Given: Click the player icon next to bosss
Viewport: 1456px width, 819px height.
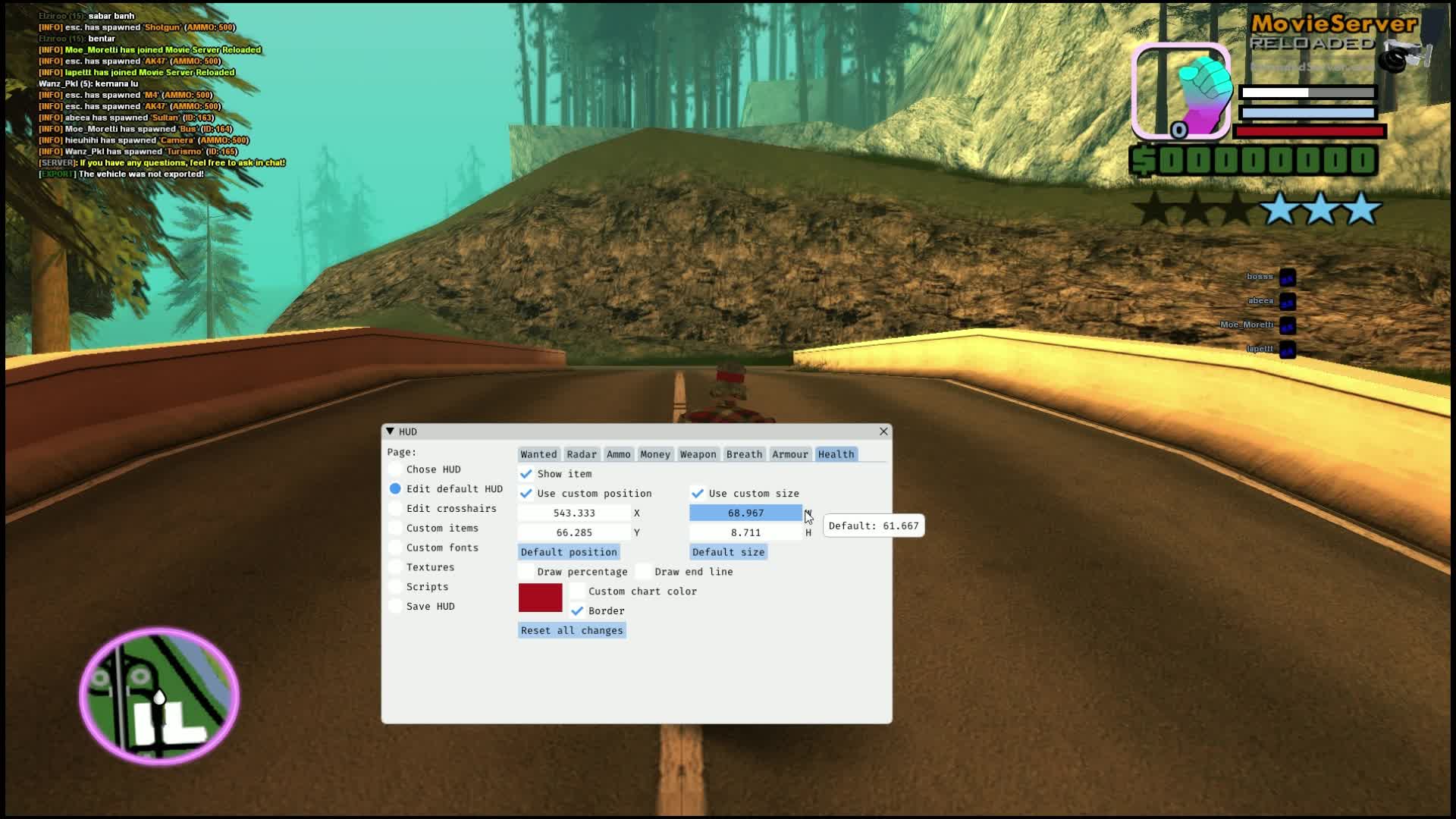Looking at the screenshot, I should [x=1287, y=278].
